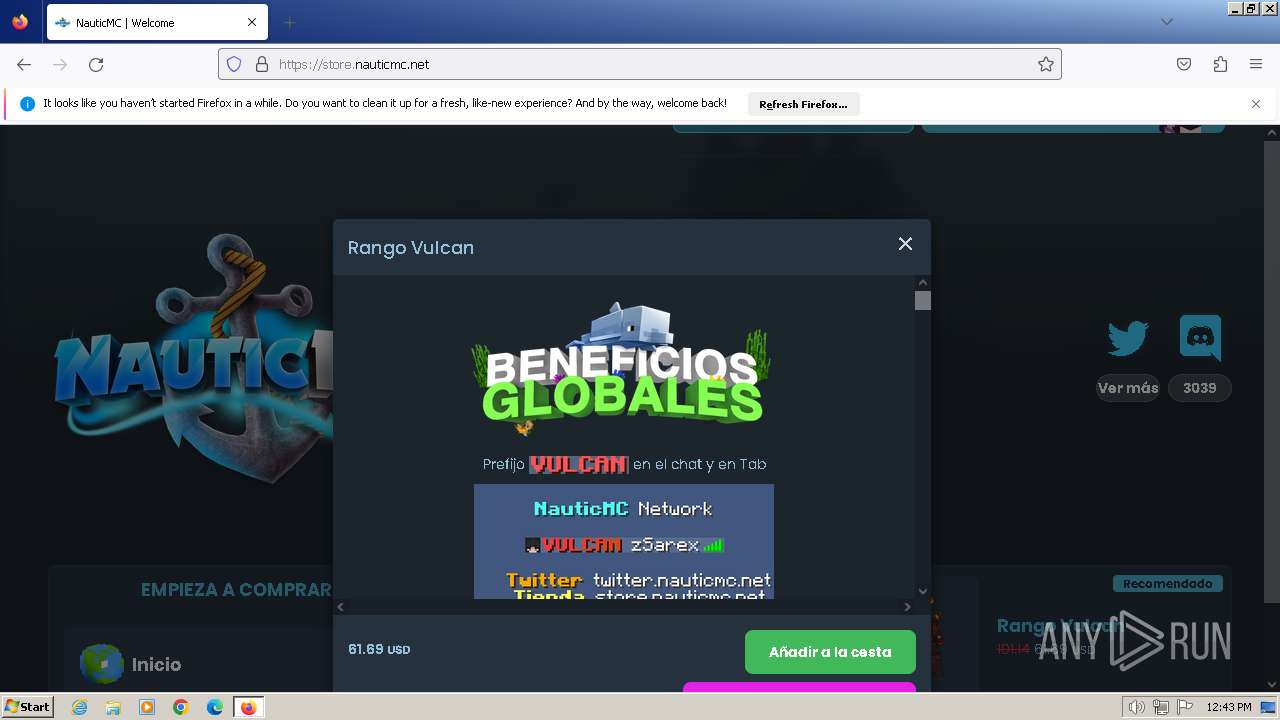Bookmark this page with the star icon
The height and width of the screenshot is (720, 1280).
tap(1046, 64)
